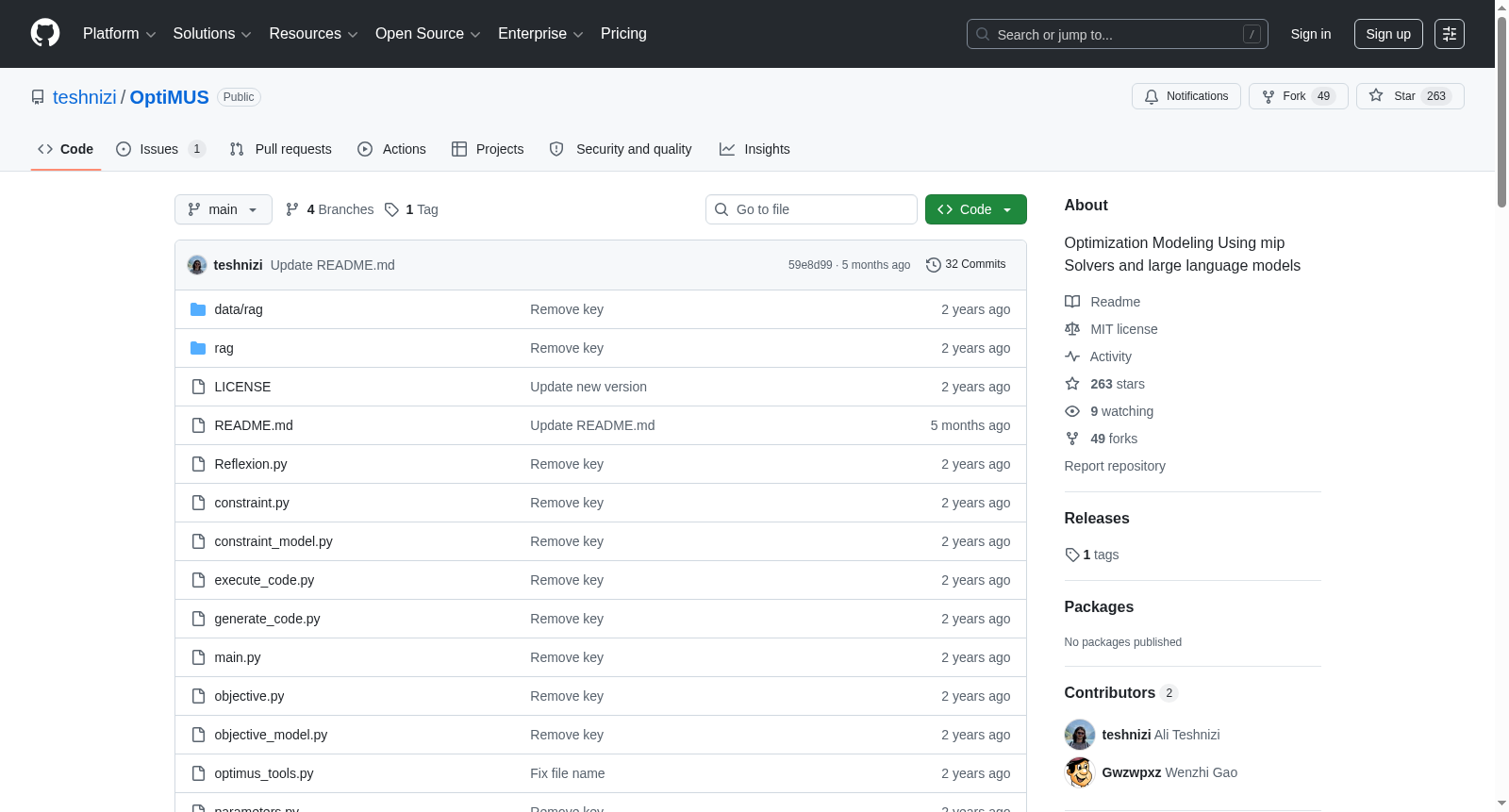1509x812 pixels.
Task: Open the main.py file
Action: click(x=238, y=657)
